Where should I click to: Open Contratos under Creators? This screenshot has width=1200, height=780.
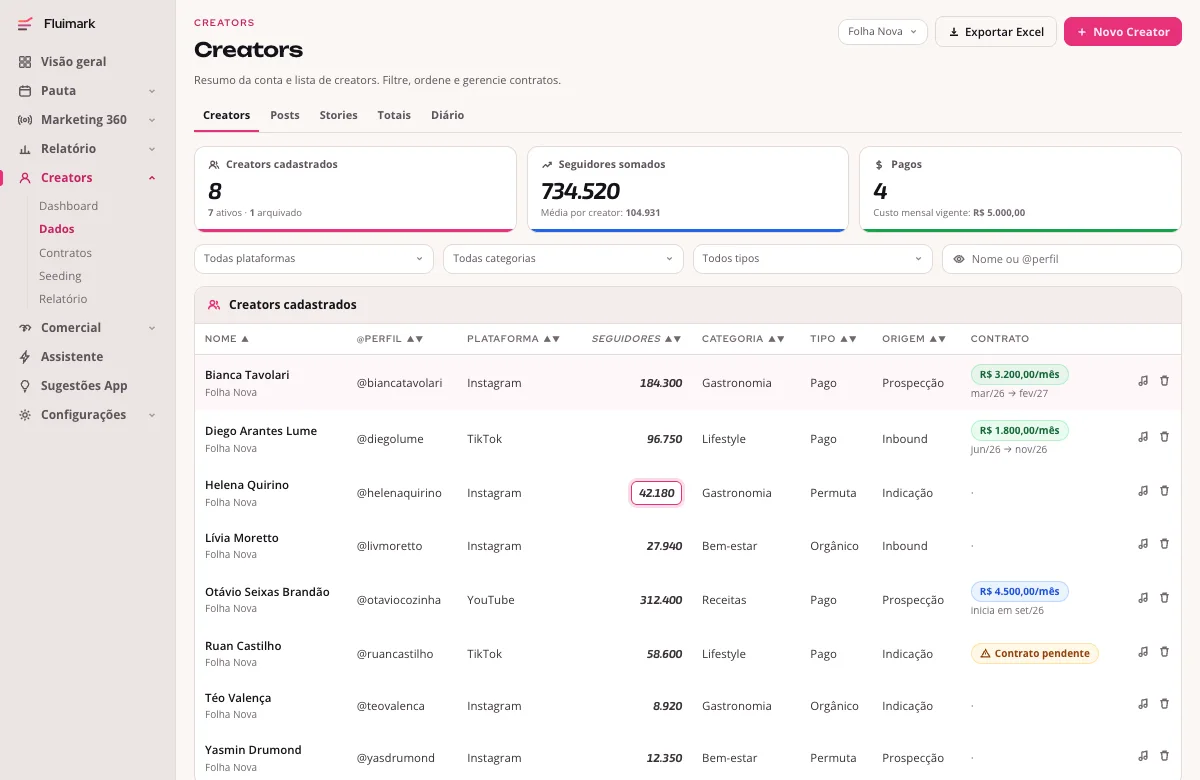(x=65, y=253)
